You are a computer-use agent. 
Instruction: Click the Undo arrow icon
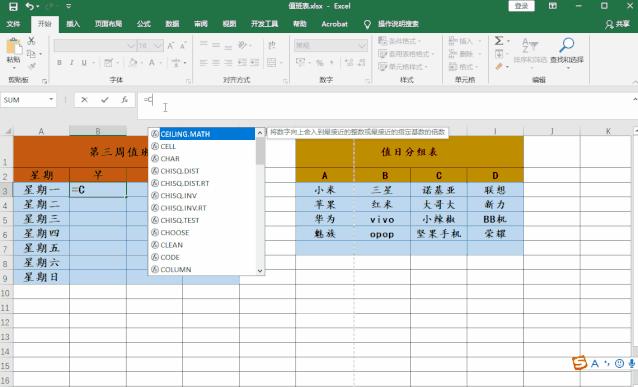point(29,6)
